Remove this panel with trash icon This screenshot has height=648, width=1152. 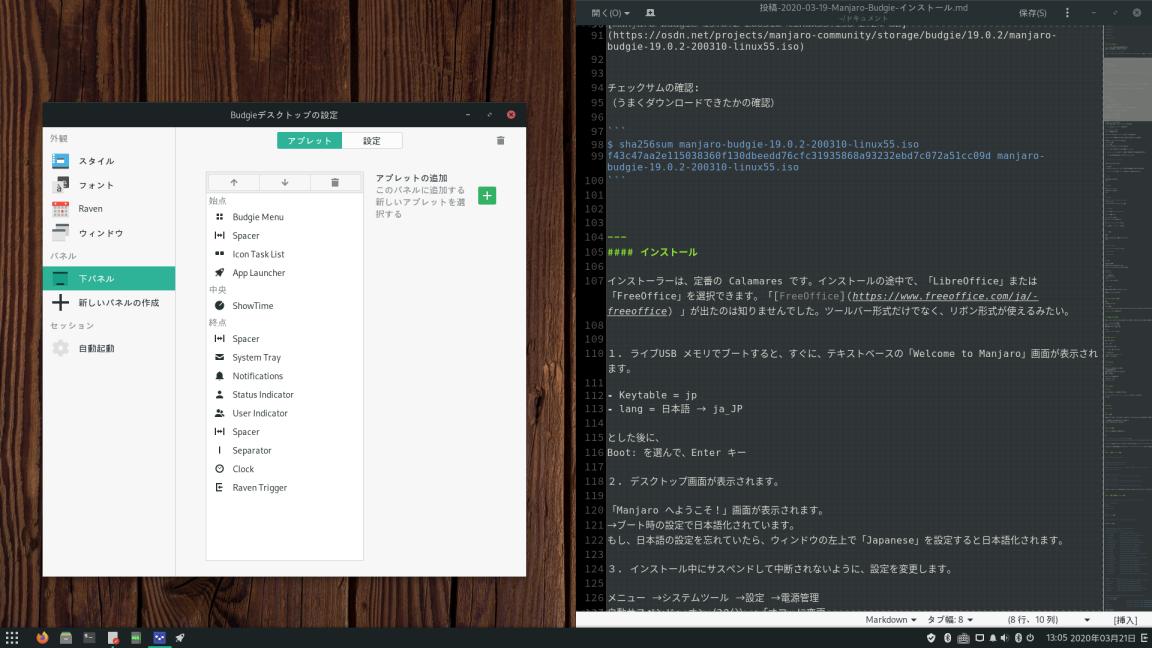tap(500, 140)
